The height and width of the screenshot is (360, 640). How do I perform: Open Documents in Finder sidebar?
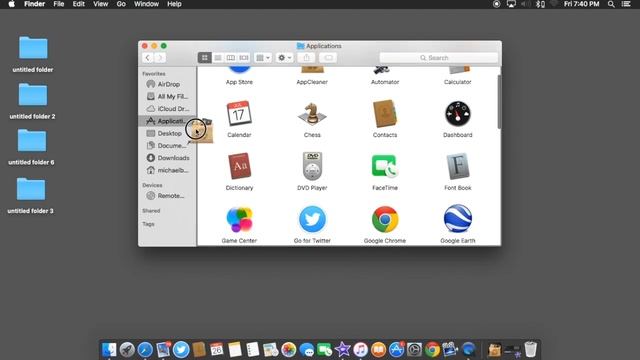(167, 145)
